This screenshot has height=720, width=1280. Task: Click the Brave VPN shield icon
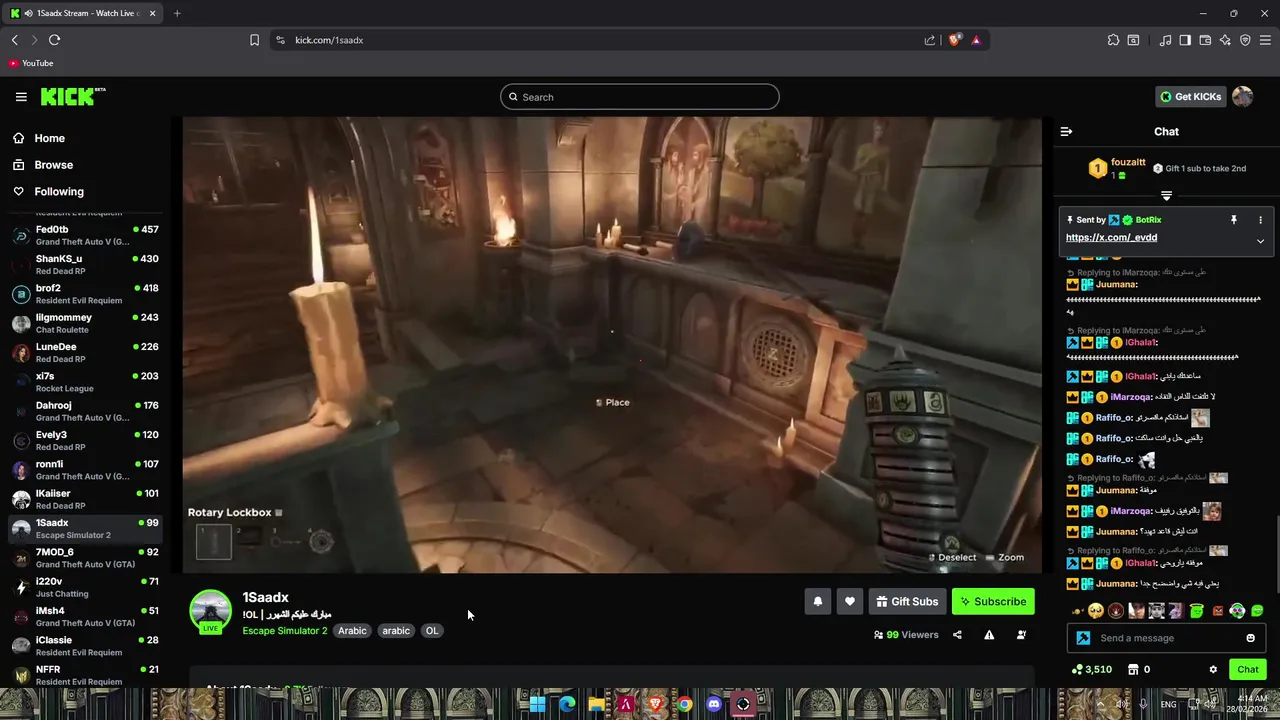click(1245, 40)
